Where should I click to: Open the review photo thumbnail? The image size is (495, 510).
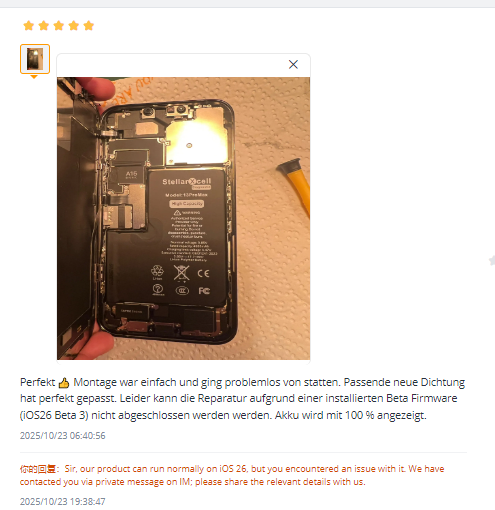point(35,59)
